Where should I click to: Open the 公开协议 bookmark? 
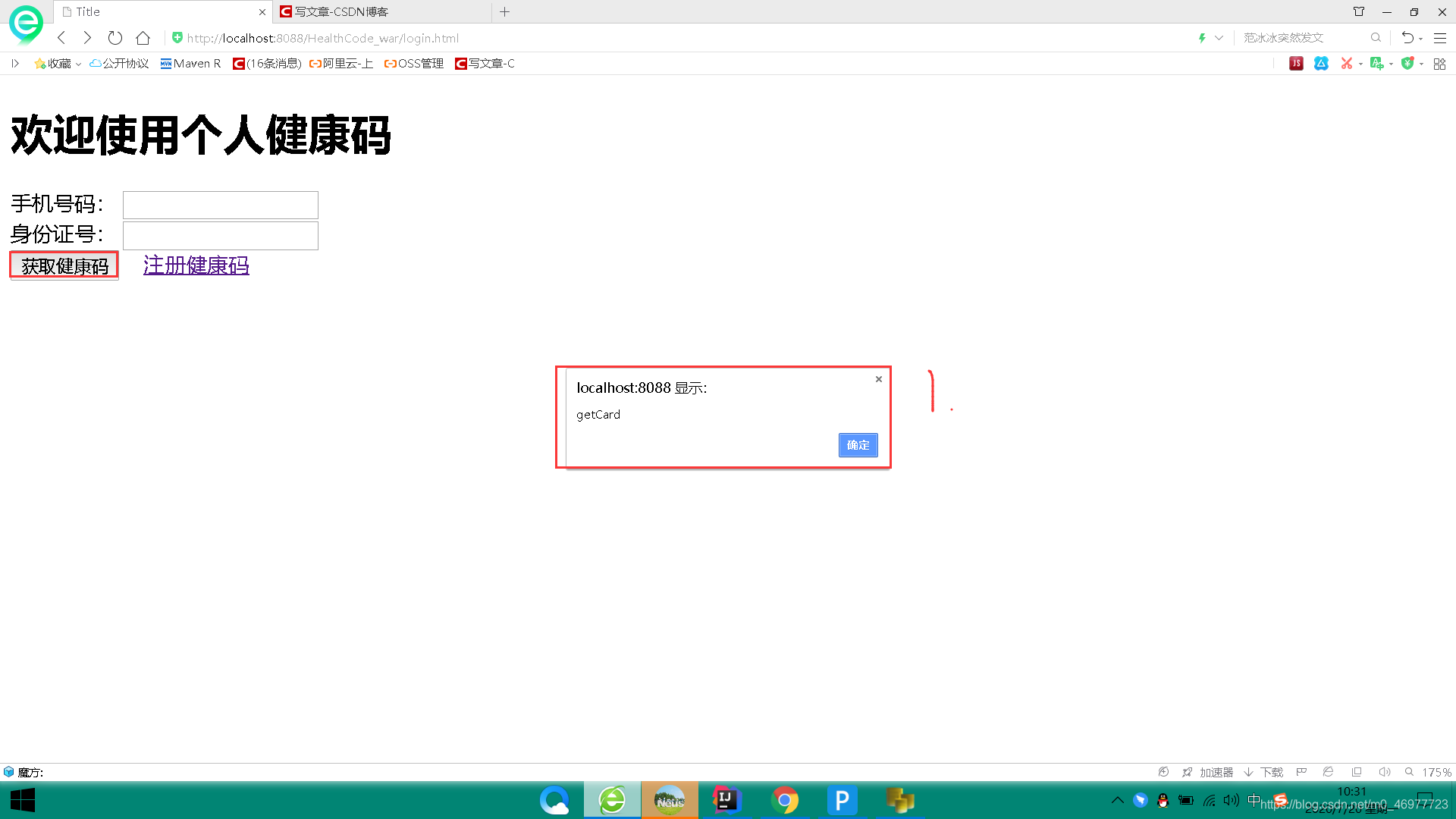pos(119,64)
